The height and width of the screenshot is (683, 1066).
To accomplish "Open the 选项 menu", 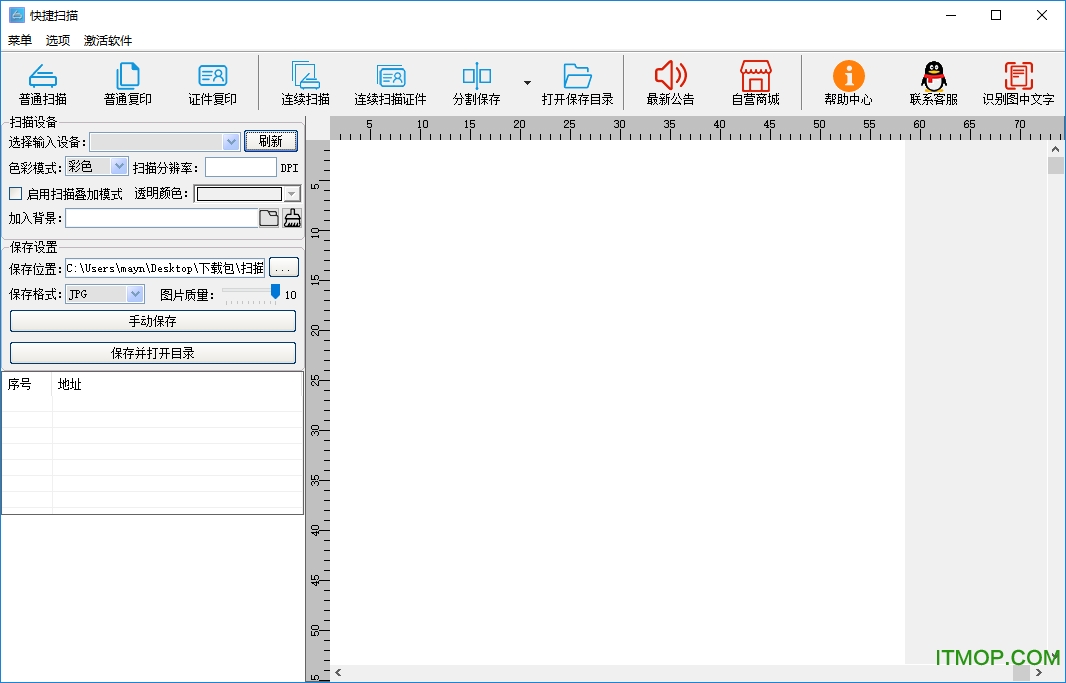I will (58, 41).
